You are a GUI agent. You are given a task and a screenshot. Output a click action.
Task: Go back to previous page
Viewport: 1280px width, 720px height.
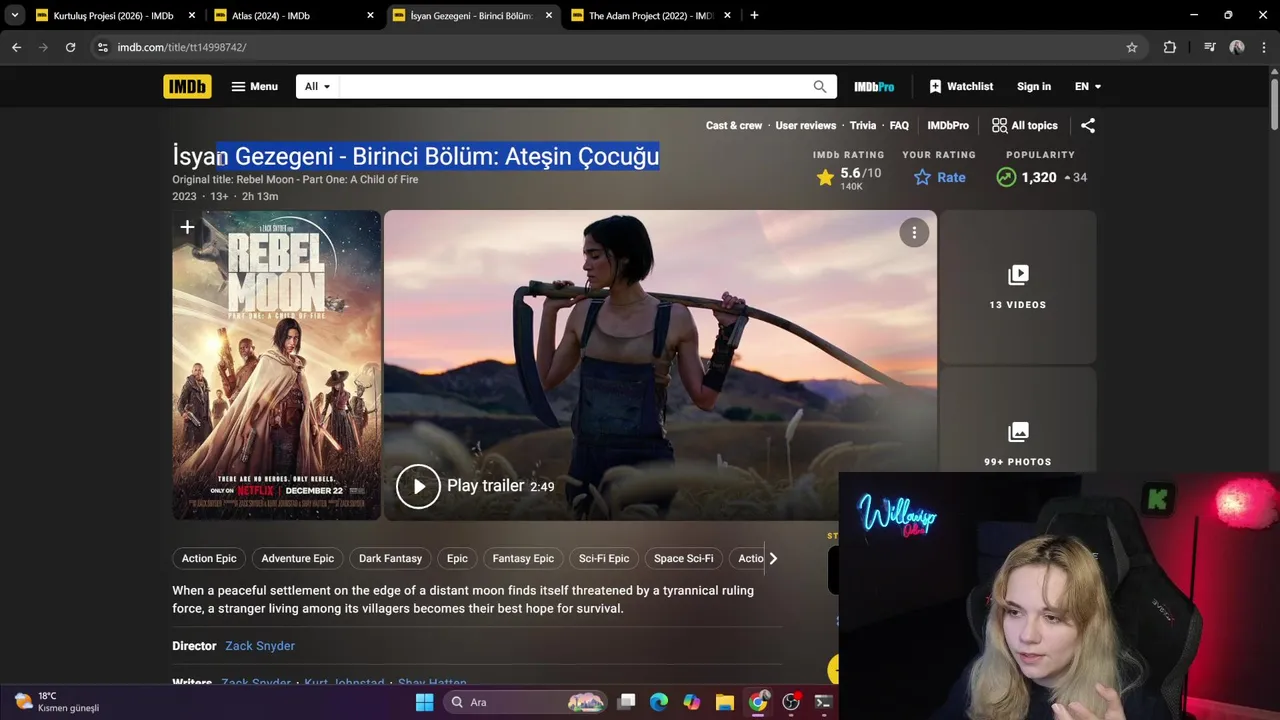point(16,47)
